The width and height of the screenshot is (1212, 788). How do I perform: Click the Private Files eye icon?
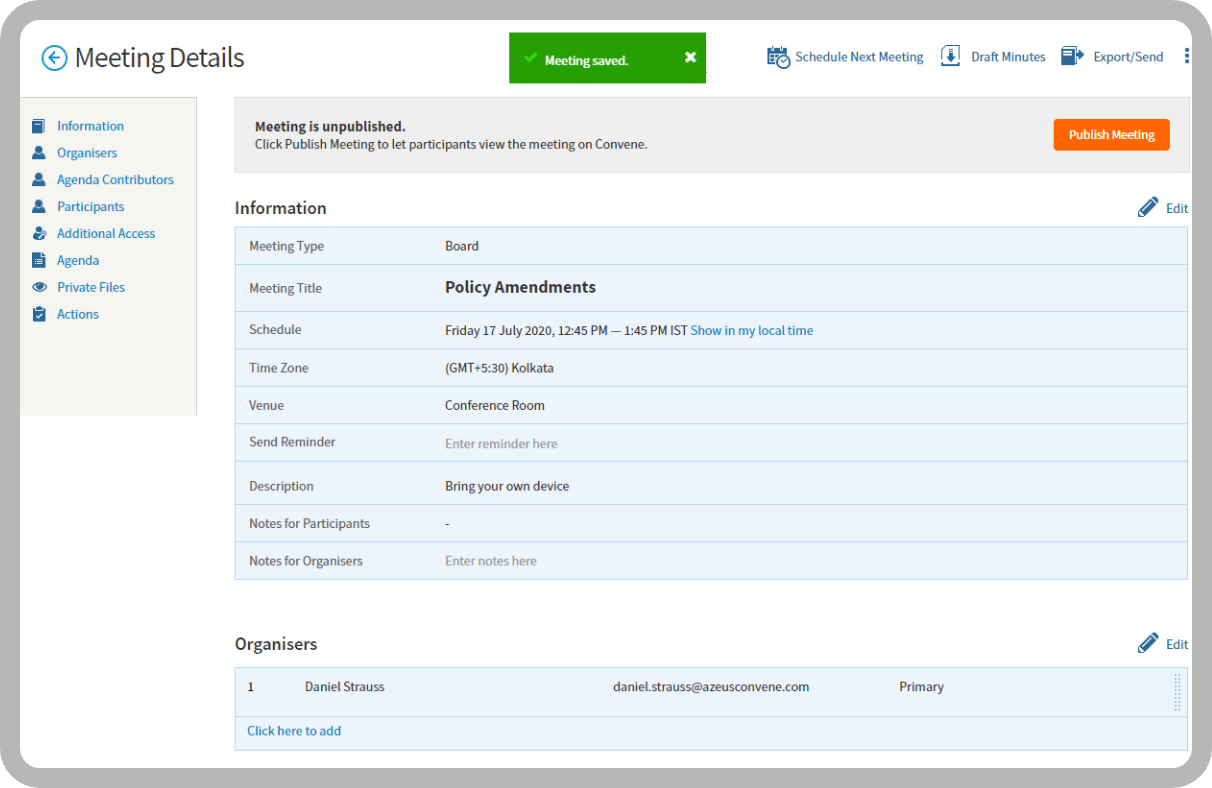pyautogui.click(x=39, y=287)
